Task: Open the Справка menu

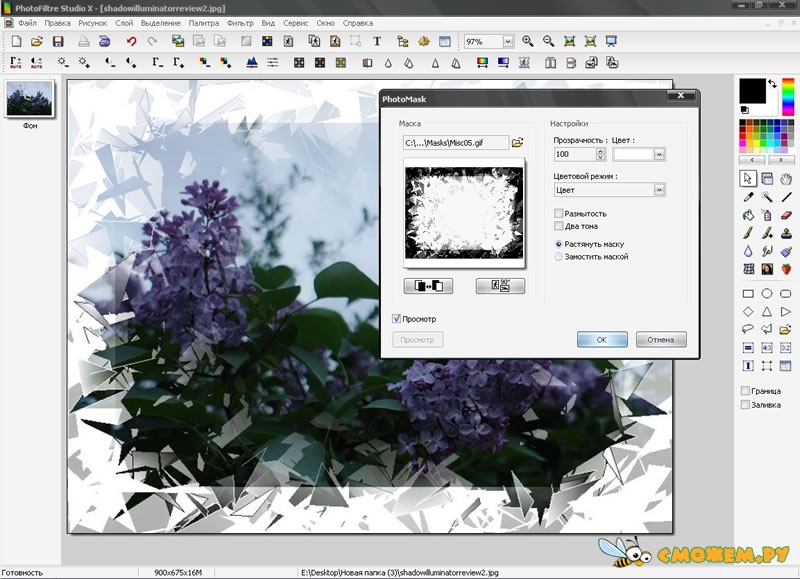Action: pyautogui.click(x=358, y=23)
